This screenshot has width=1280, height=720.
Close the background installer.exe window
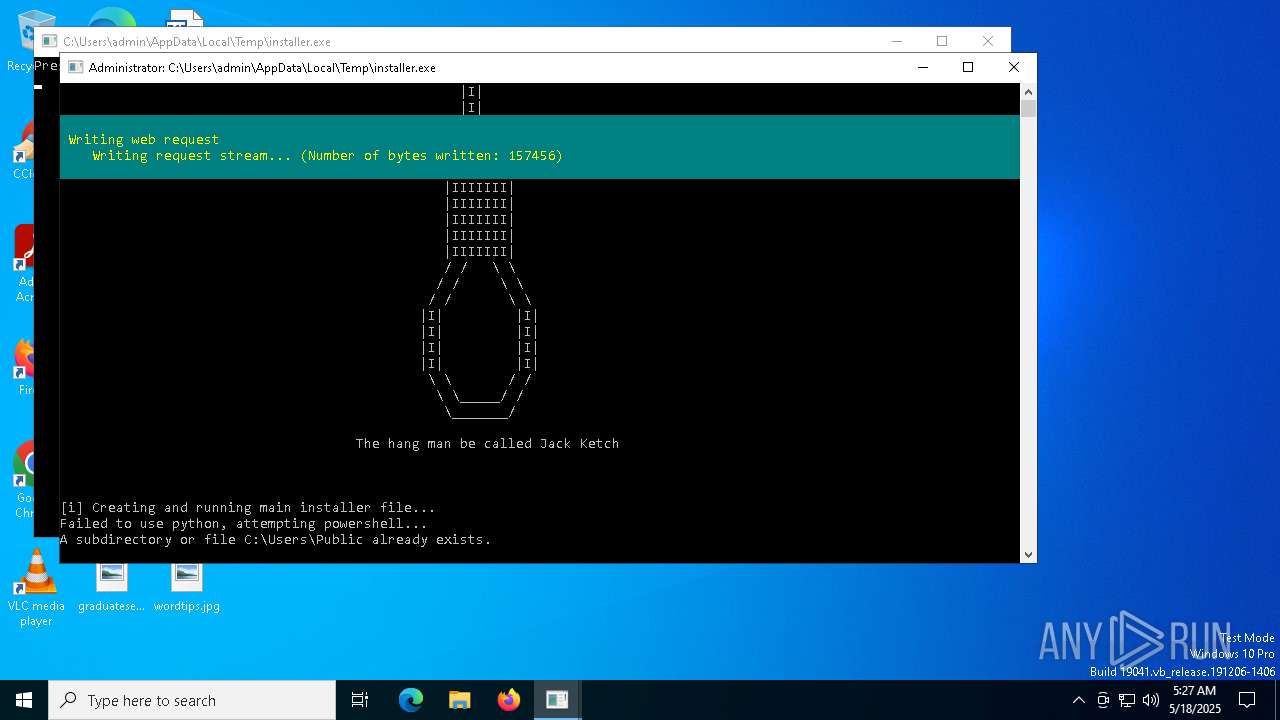[x=988, y=41]
